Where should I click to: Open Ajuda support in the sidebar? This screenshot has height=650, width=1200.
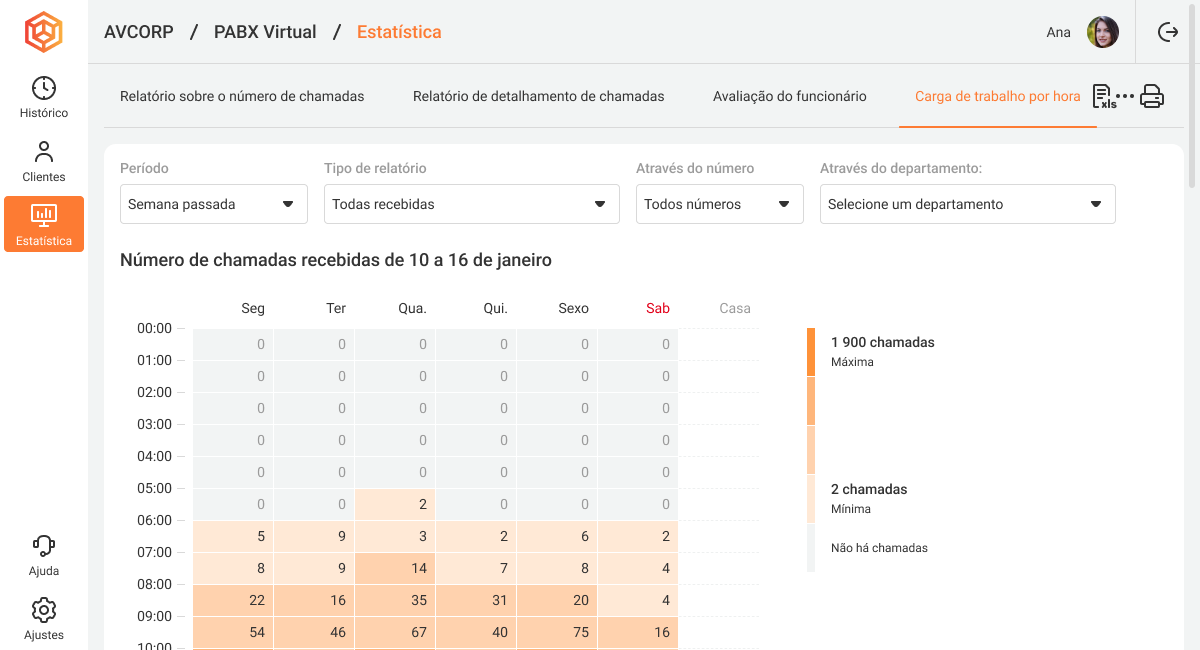coord(44,556)
